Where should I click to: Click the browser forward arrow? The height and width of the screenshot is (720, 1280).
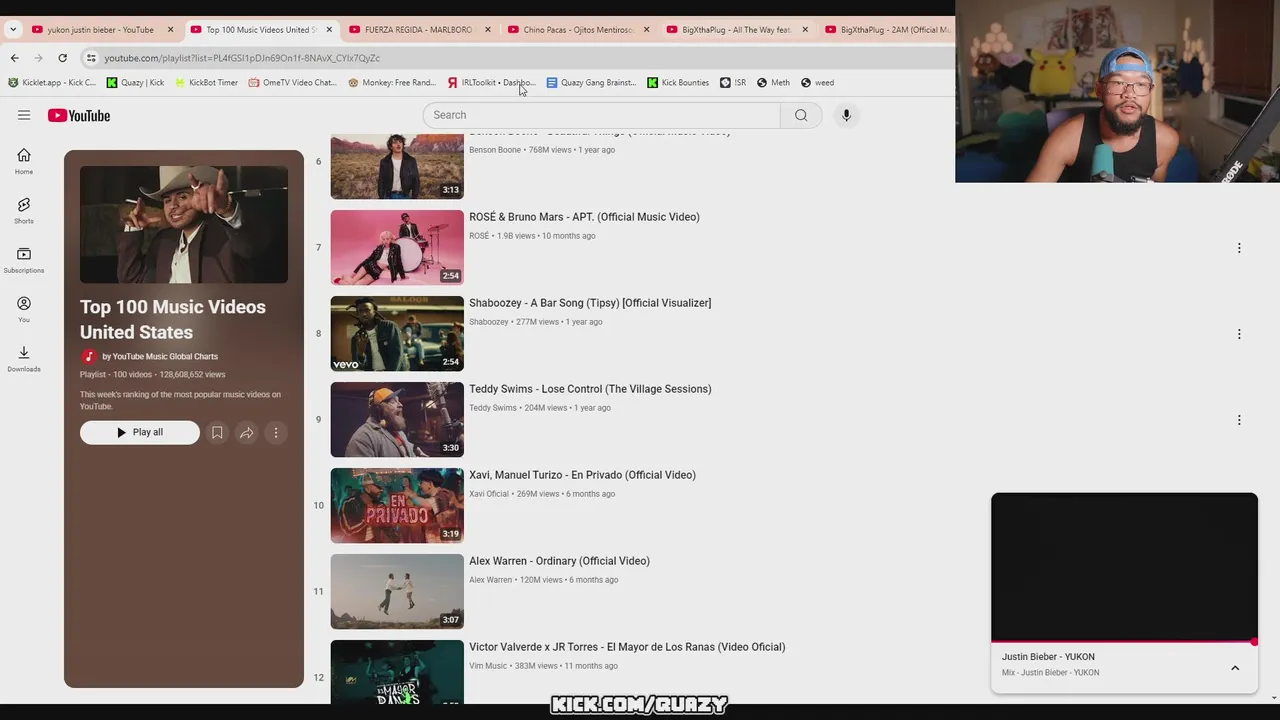[x=38, y=58]
